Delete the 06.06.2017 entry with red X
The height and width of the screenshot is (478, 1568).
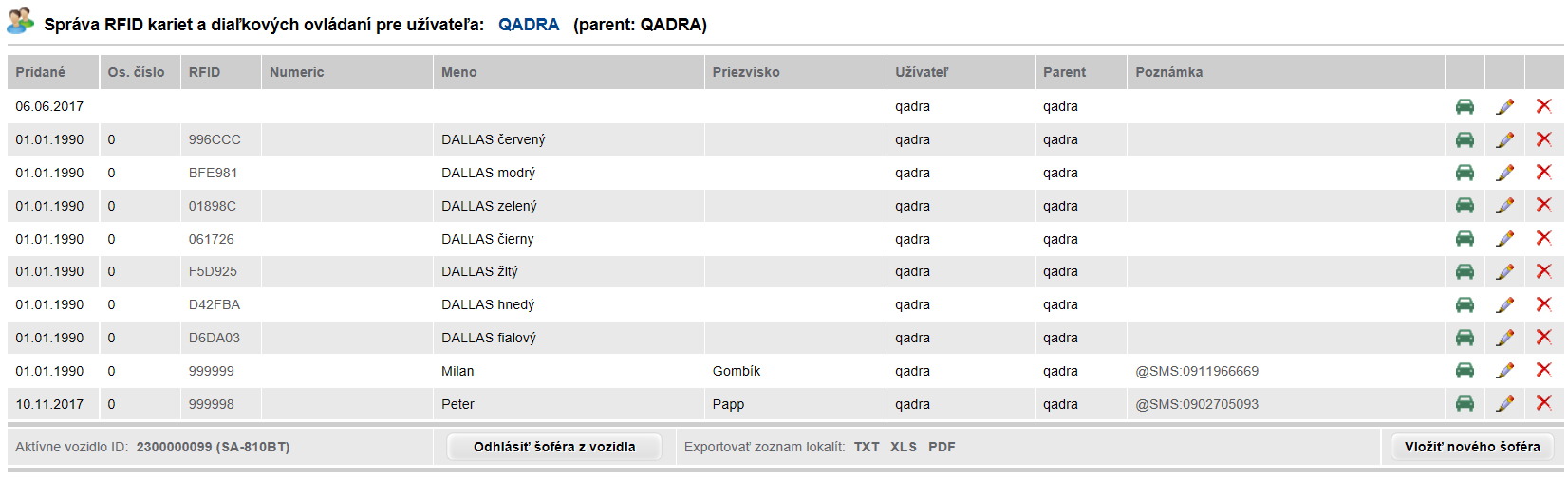1544,106
